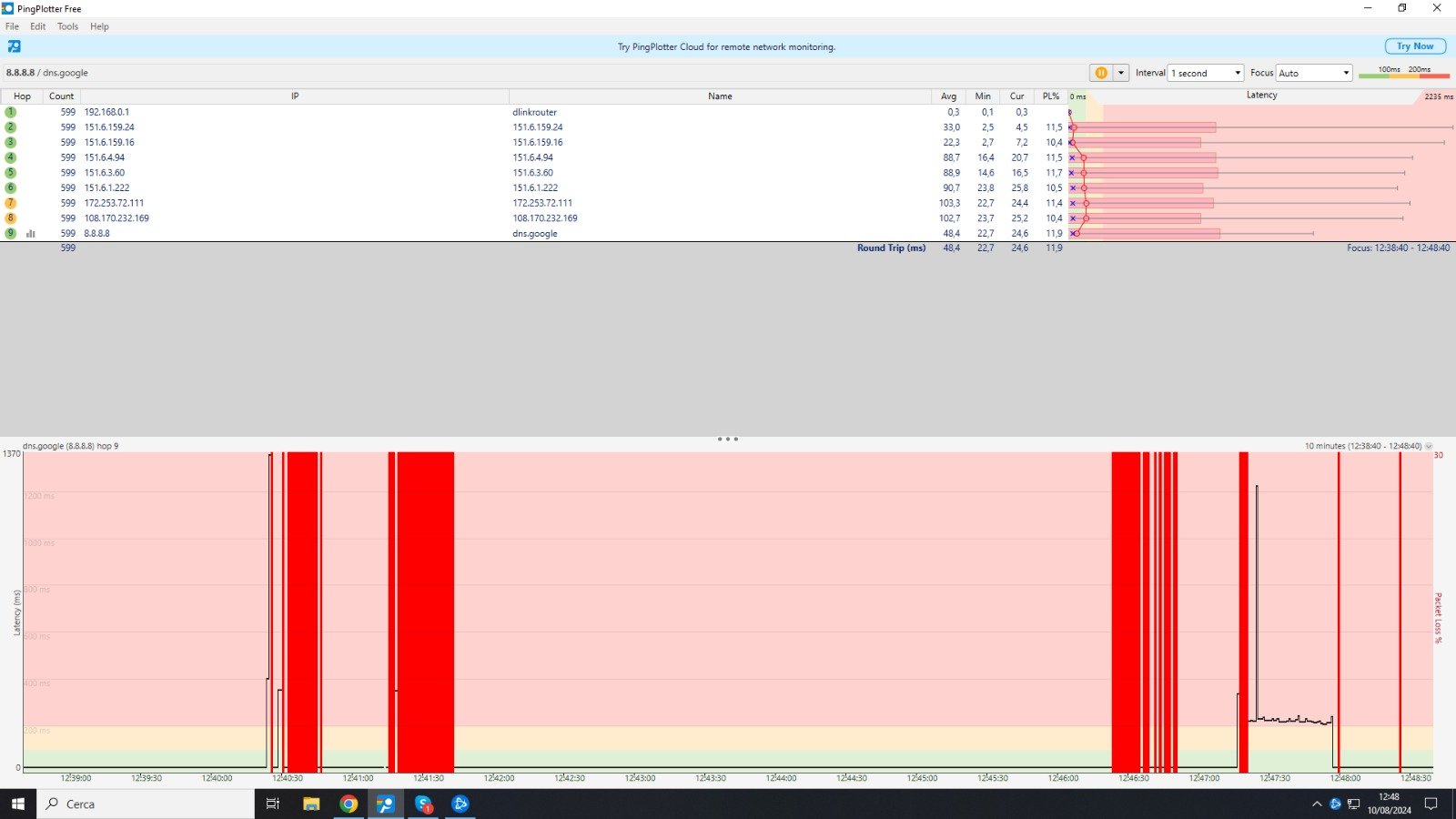1456x819 pixels.
Task: Select hop 3 green number icon
Action: click(11, 142)
